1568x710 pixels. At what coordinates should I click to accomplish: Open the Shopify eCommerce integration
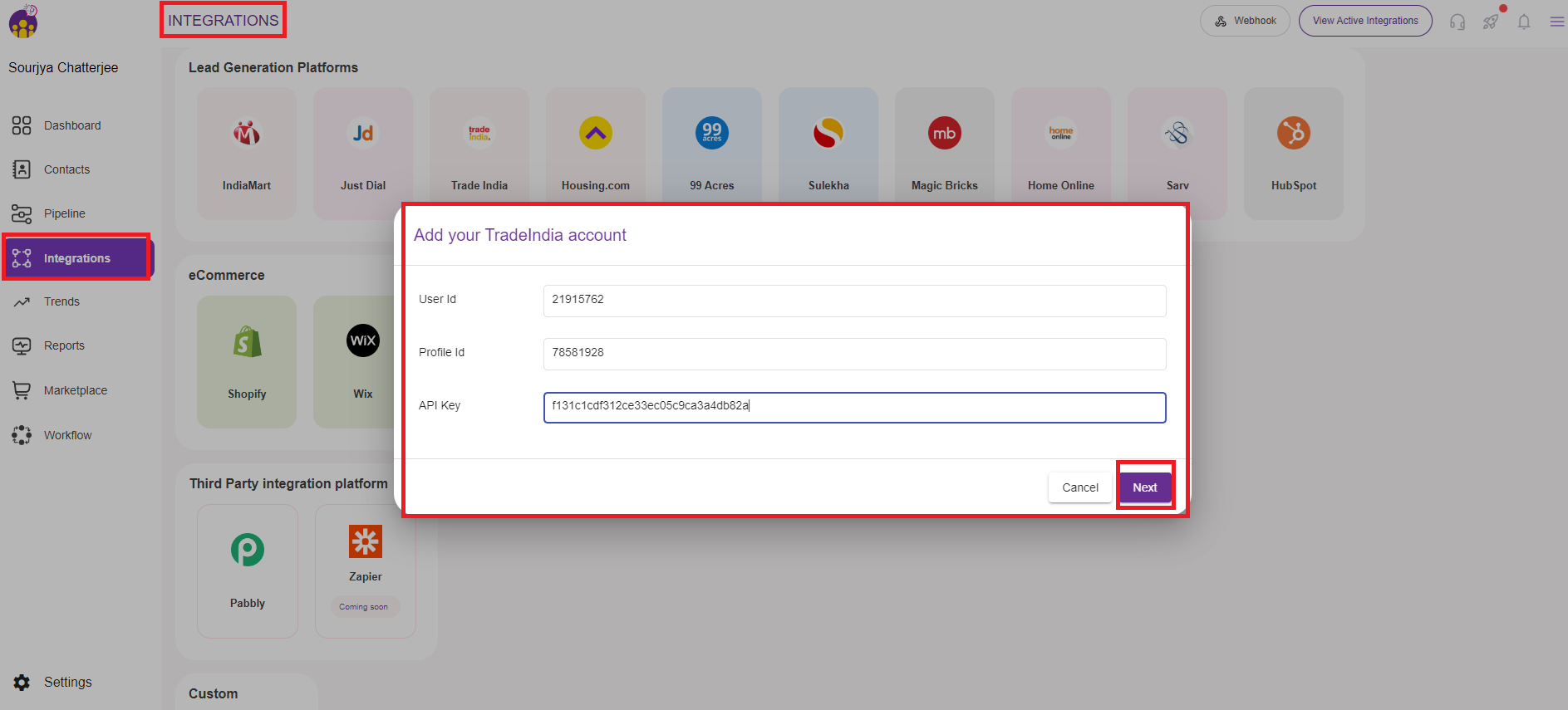[x=247, y=342]
